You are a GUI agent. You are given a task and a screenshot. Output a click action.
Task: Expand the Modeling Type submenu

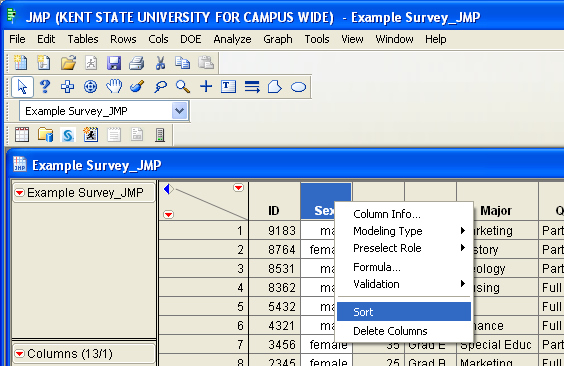(404, 231)
